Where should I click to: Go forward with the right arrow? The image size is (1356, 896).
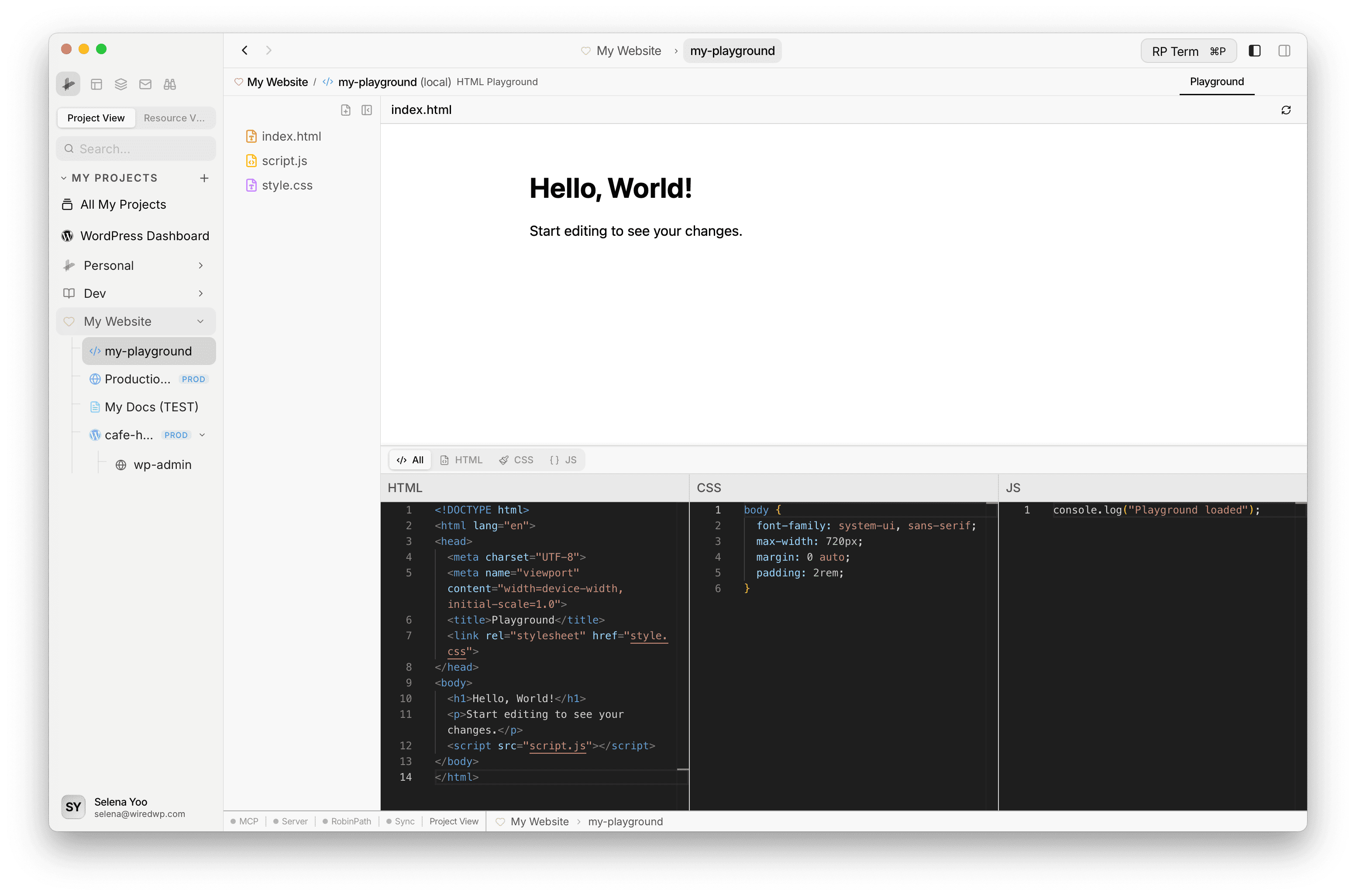click(x=268, y=50)
